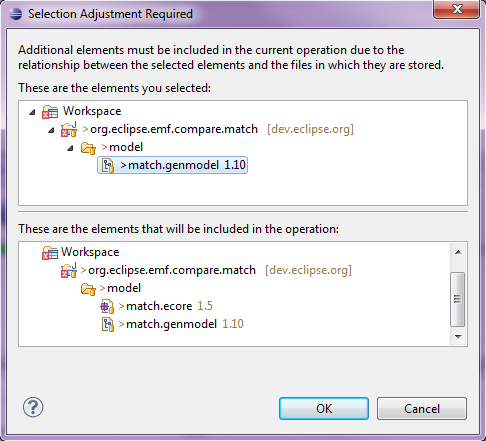Select the highlighted match.genmodel 1.10 item
Viewport: 486px width, 441px height.
click(172, 165)
